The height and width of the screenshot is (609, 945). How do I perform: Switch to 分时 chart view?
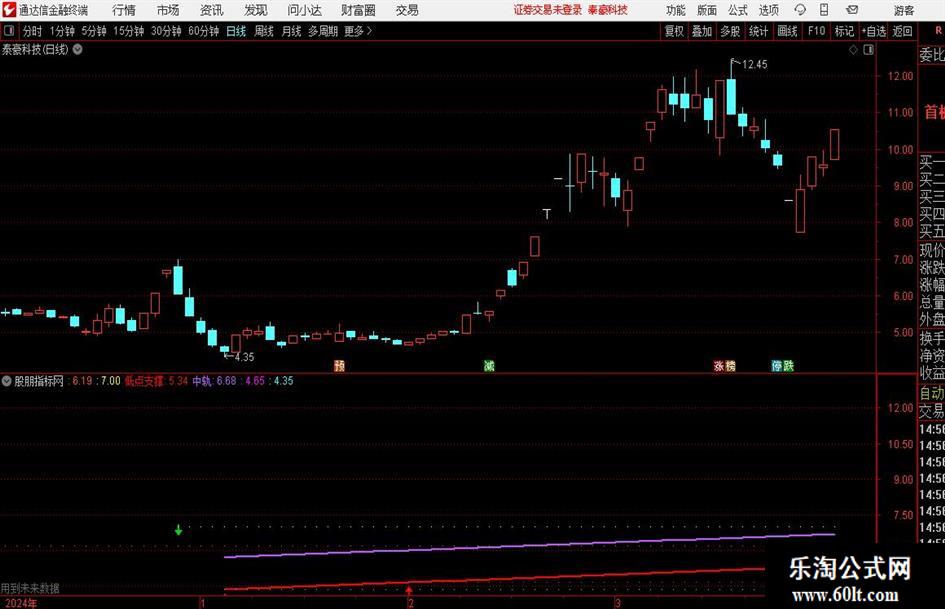[32, 31]
